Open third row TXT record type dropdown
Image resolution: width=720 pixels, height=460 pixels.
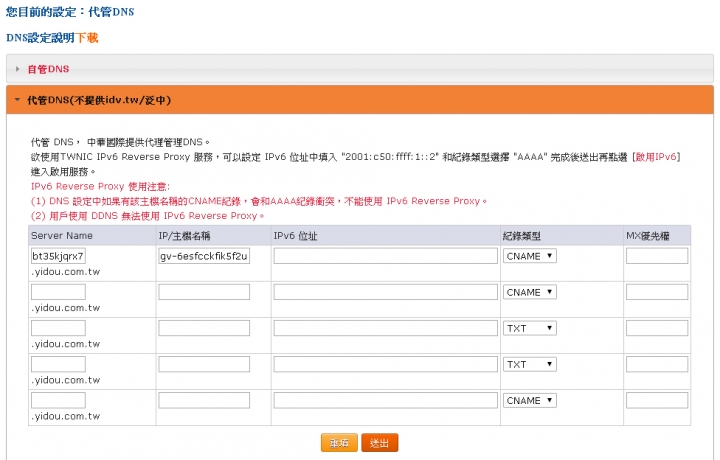pos(530,328)
